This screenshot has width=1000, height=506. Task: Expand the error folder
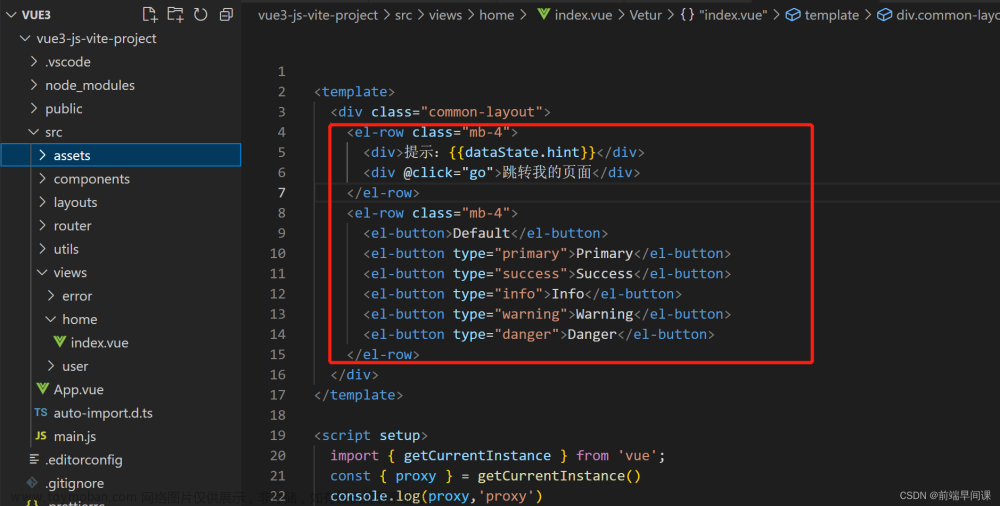tap(51, 295)
